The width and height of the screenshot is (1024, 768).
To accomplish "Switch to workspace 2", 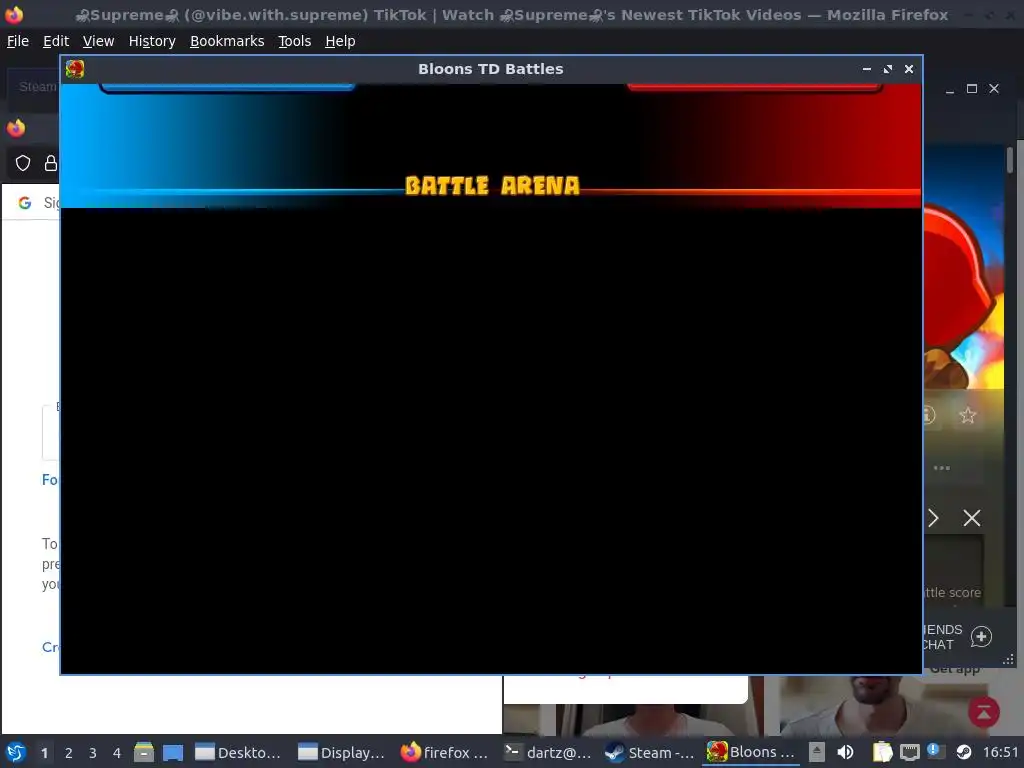I will tap(69, 753).
